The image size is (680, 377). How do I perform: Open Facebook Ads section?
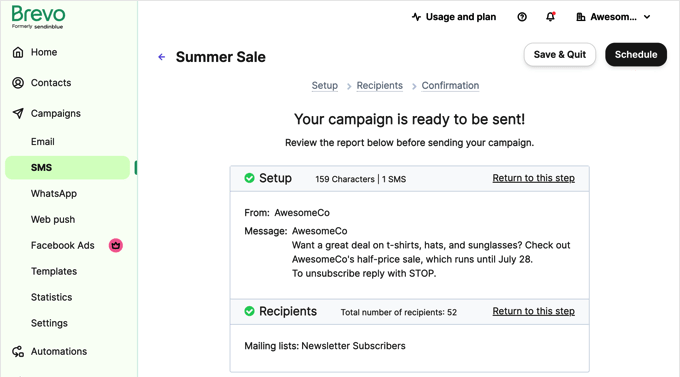pos(62,246)
